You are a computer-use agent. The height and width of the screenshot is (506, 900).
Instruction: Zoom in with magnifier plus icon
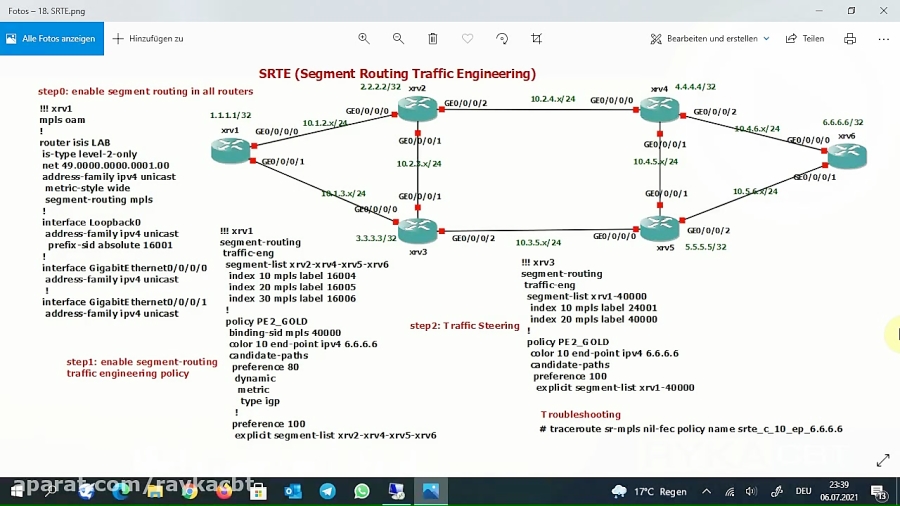pos(363,38)
